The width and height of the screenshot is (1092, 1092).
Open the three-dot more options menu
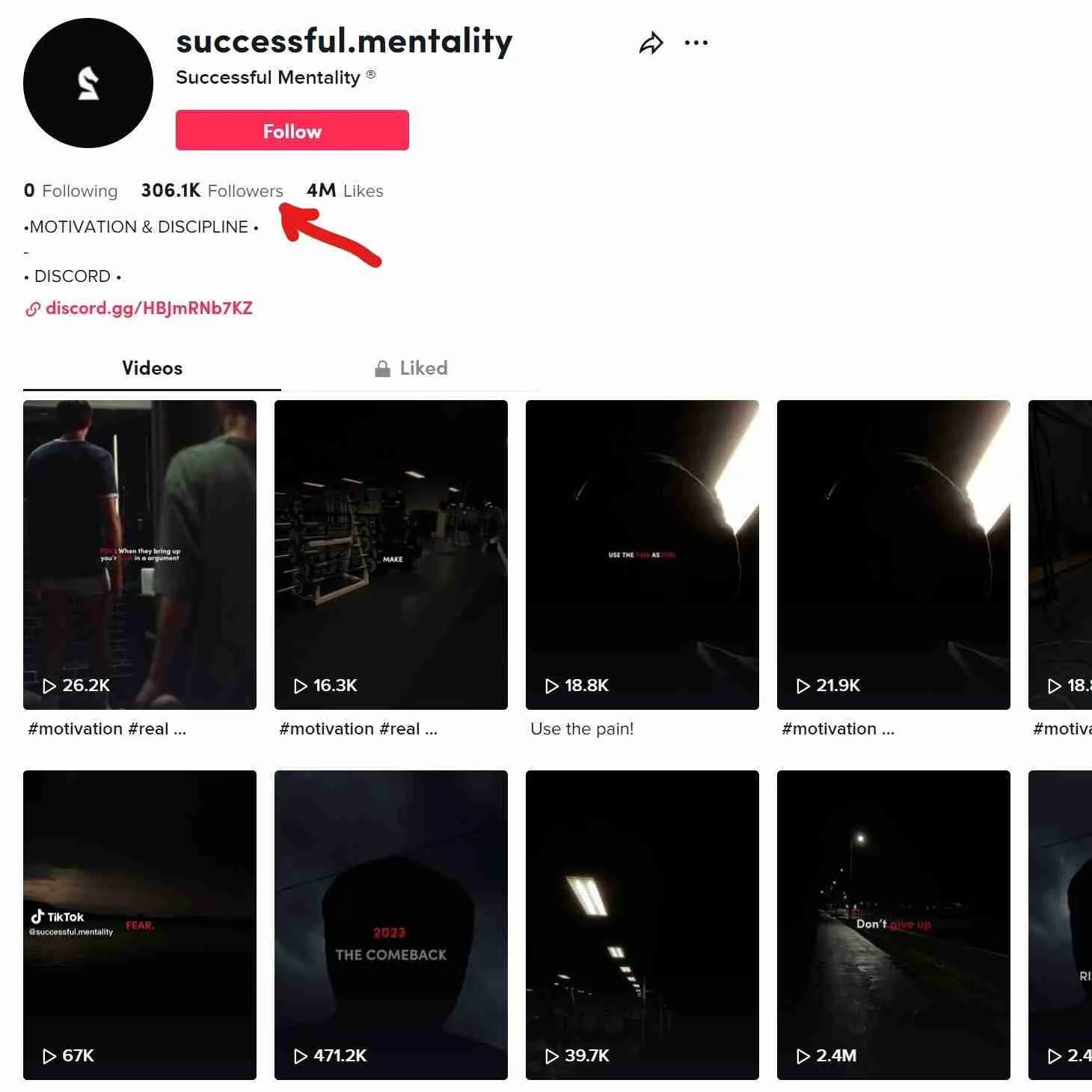pyautogui.click(x=696, y=43)
